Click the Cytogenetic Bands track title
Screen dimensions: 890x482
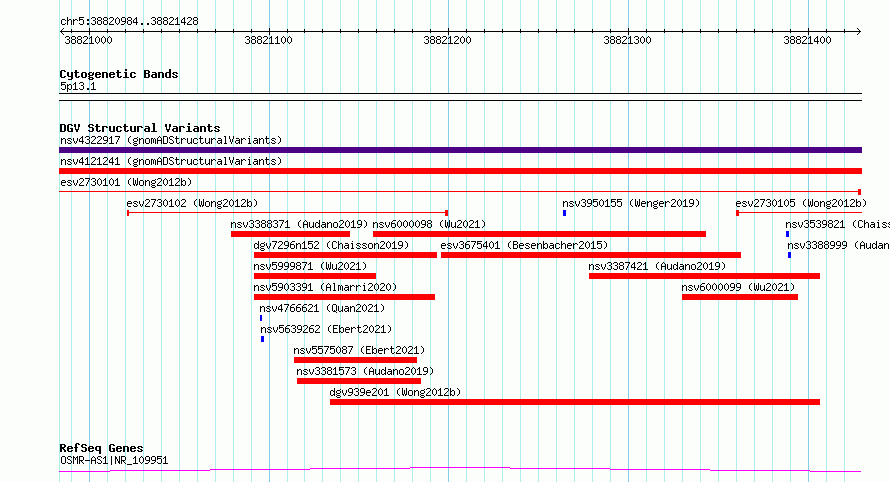119,74
